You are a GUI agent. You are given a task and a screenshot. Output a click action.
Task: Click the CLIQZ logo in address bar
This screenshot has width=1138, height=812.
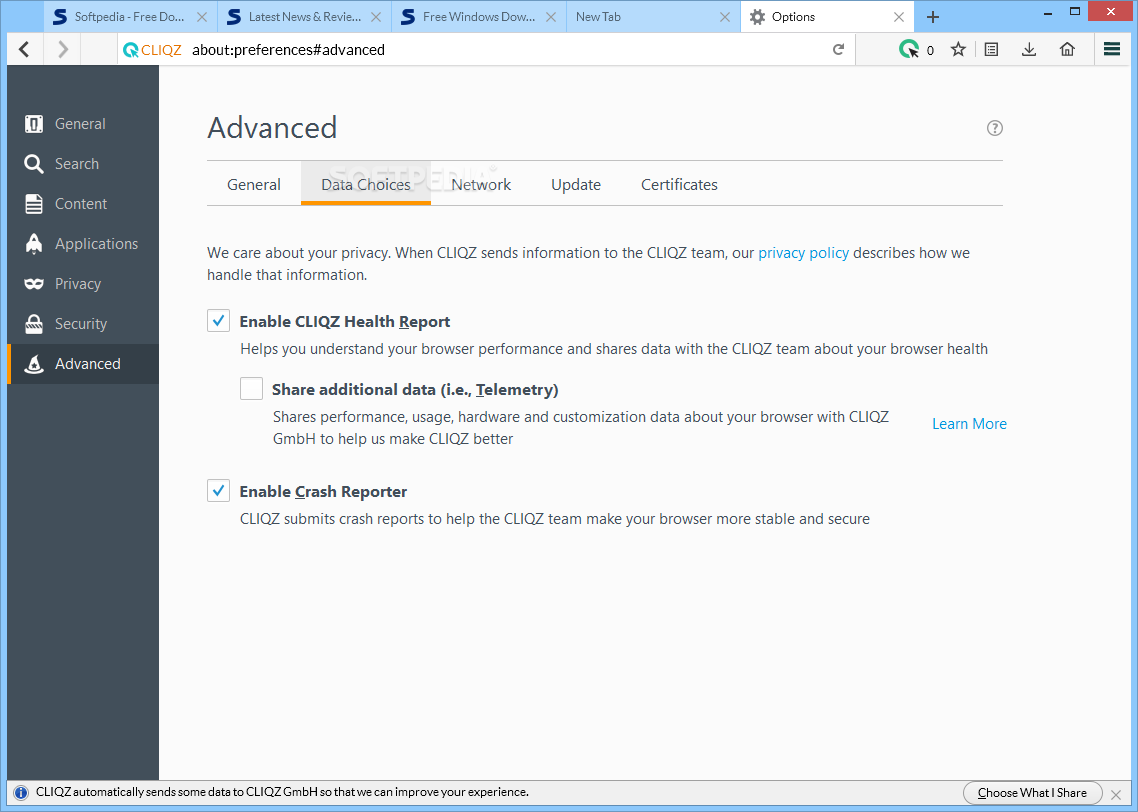click(x=152, y=50)
